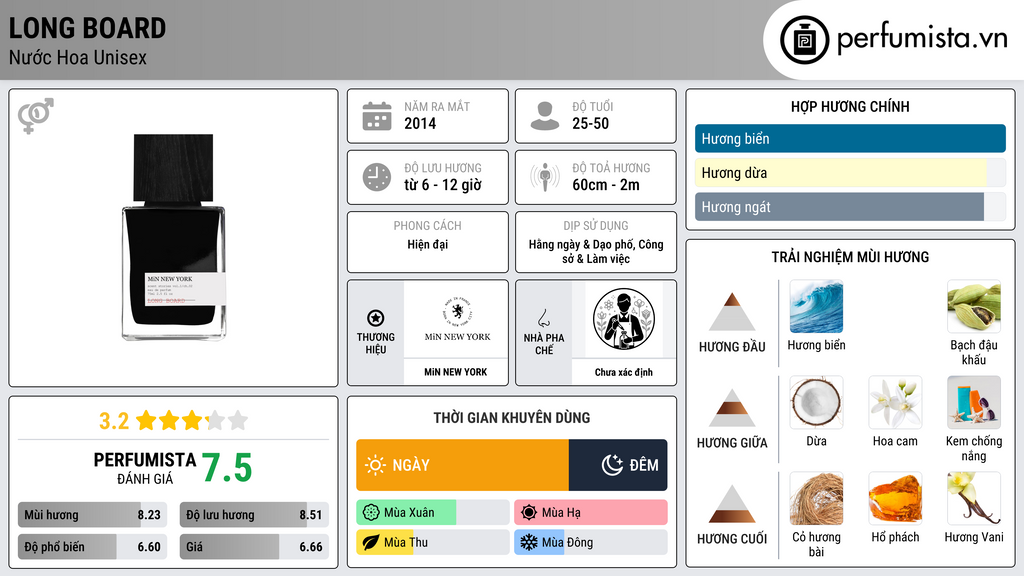Image resolution: width=1024 pixels, height=576 pixels.
Task: Click the 3.2 star rating row
Action: pos(174,421)
